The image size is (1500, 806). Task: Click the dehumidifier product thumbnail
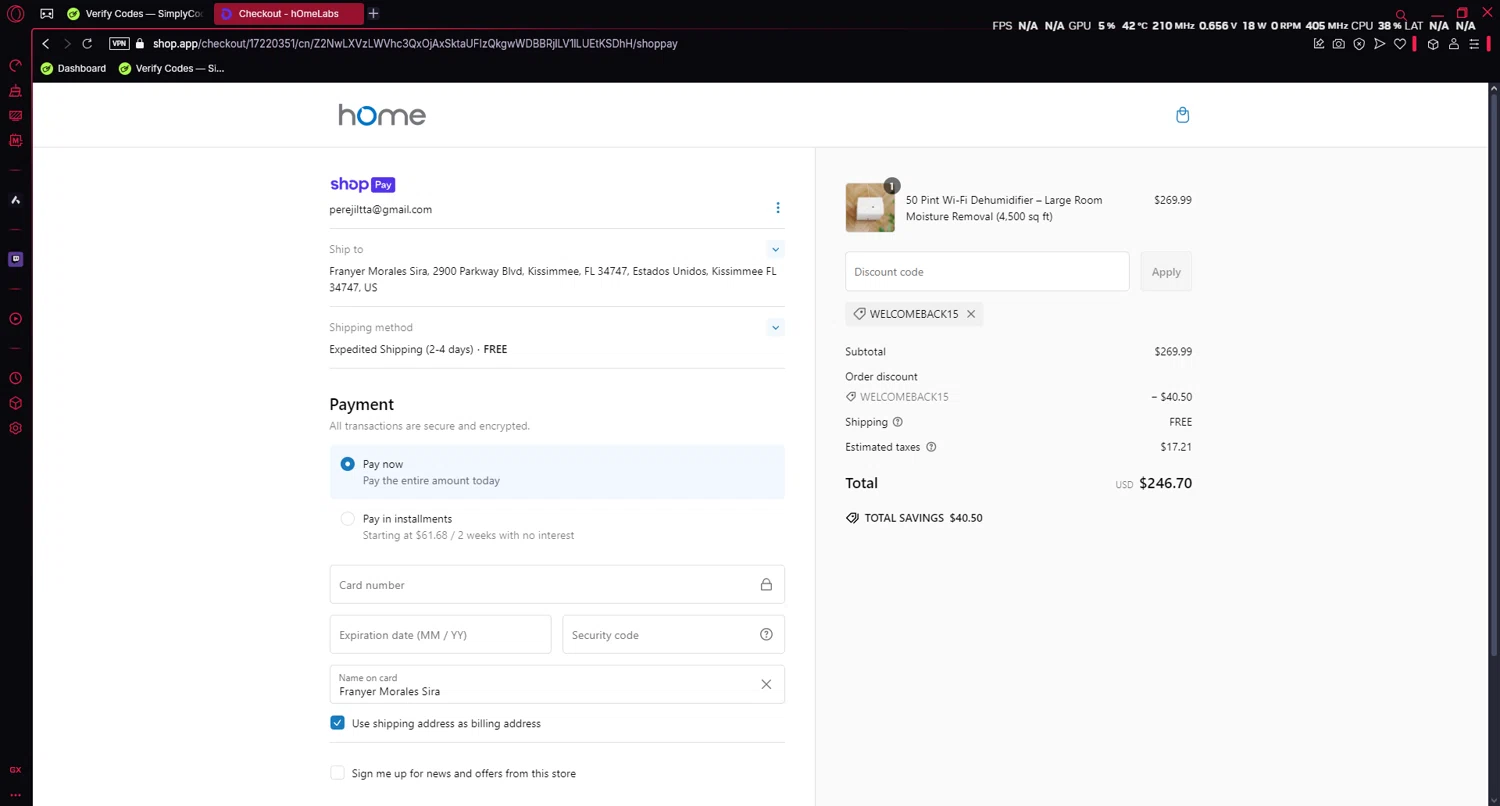click(x=870, y=208)
